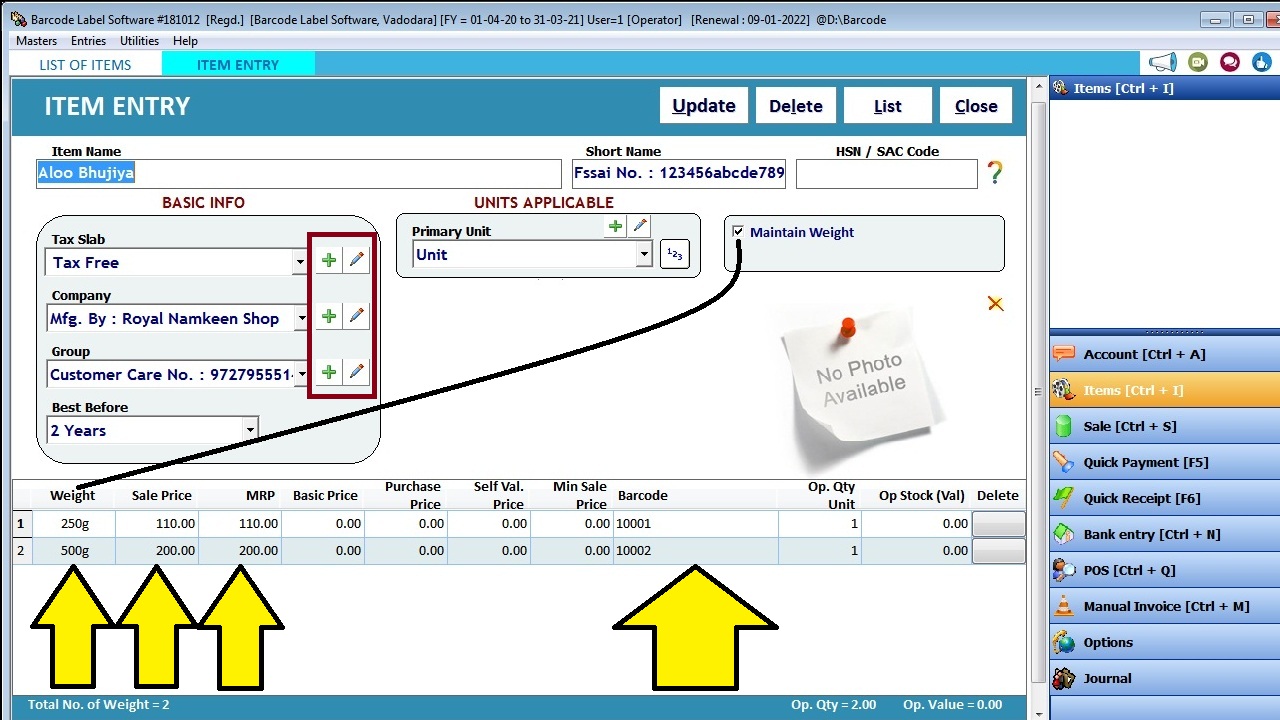Open the Primary Unit dropdown
Screen dimensions: 1280x720
[644, 255]
